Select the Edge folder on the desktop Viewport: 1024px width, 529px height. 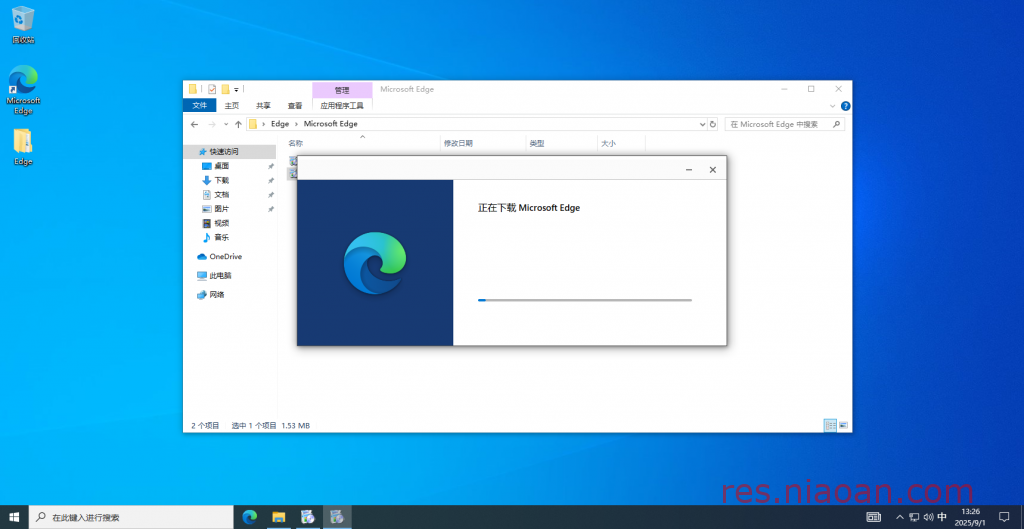(x=23, y=147)
